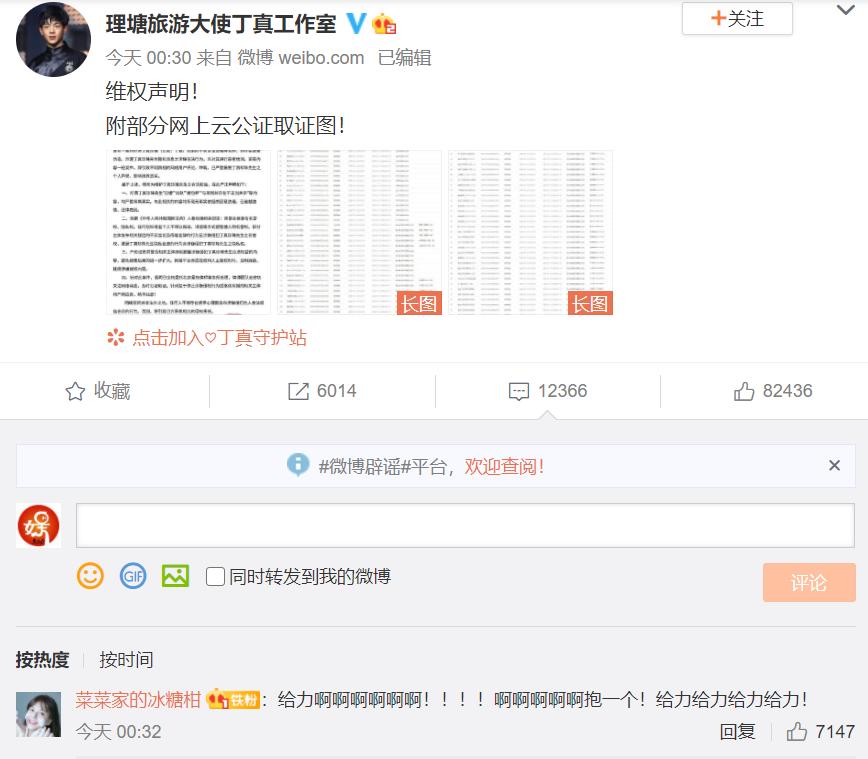This screenshot has height=759, width=868.
Task: Open the first 长图 evidence thumbnail
Action: click(x=360, y=230)
